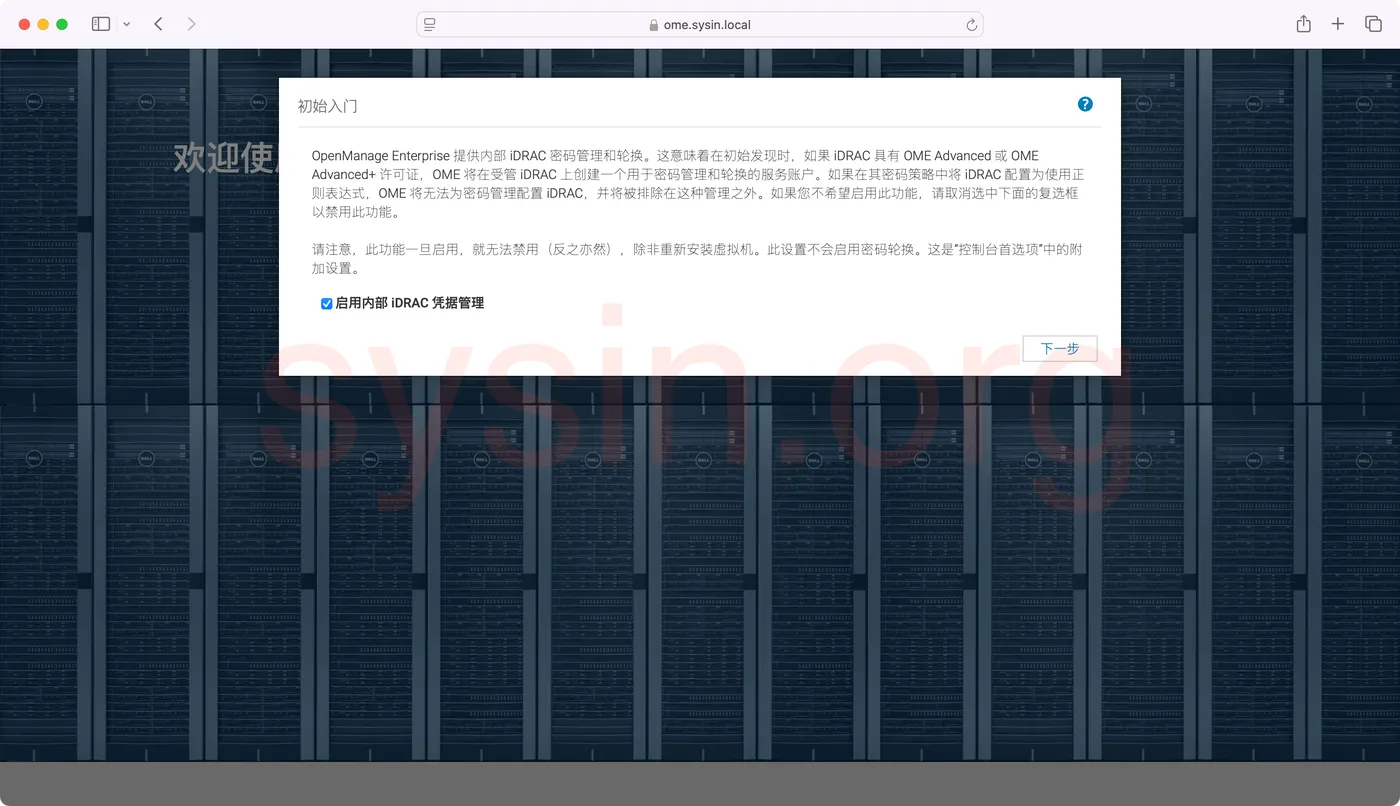Click the 初始入门 dialog title
Screen dimensions: 1400x806
click(327, 105)
